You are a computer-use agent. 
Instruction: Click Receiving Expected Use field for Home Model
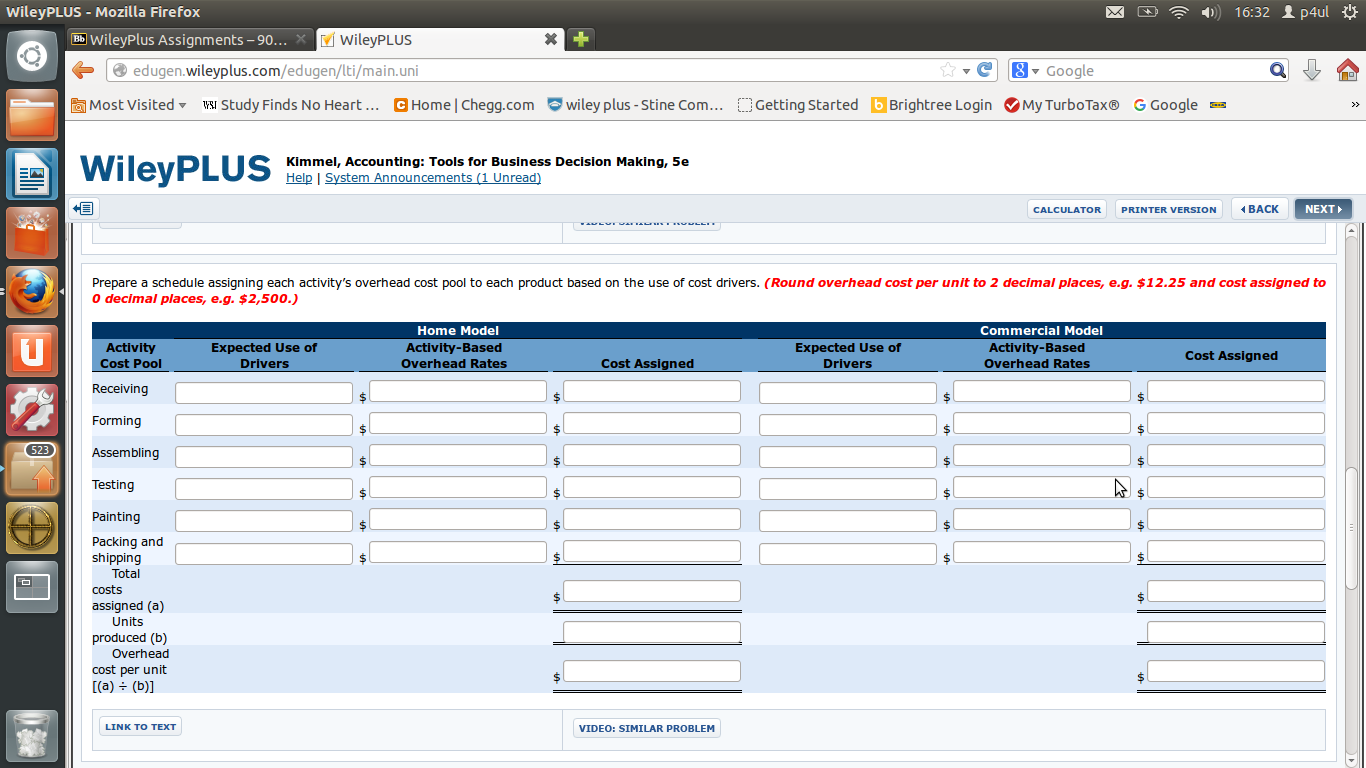(264, 393)
